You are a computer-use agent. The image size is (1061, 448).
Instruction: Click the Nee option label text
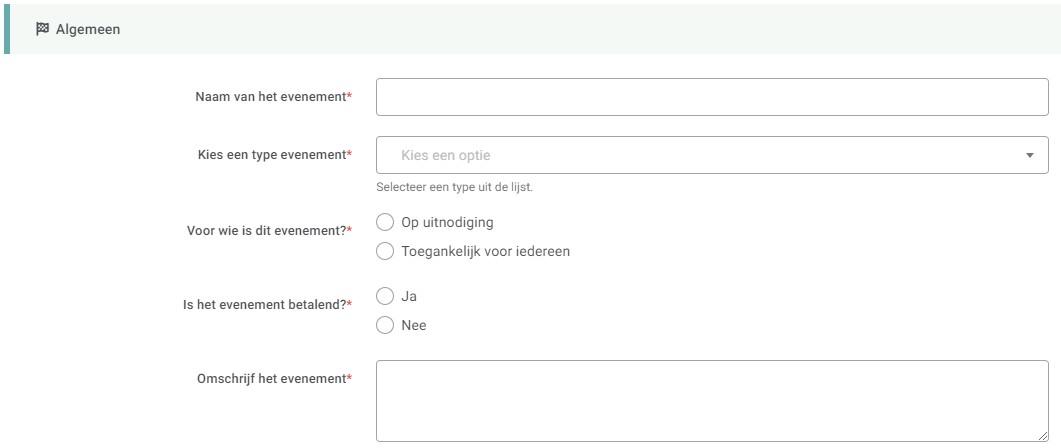click(413, 325)
